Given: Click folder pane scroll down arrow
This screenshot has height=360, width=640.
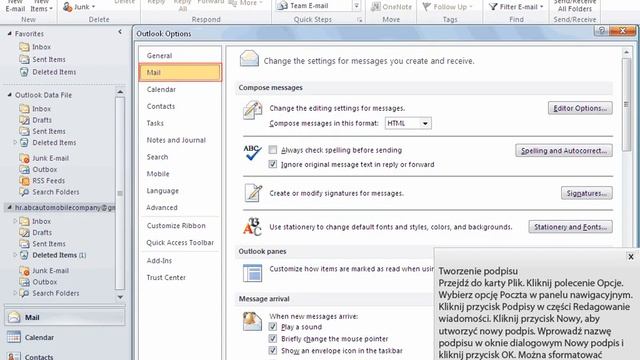Looking at the screenshot, I should point(120,297).
